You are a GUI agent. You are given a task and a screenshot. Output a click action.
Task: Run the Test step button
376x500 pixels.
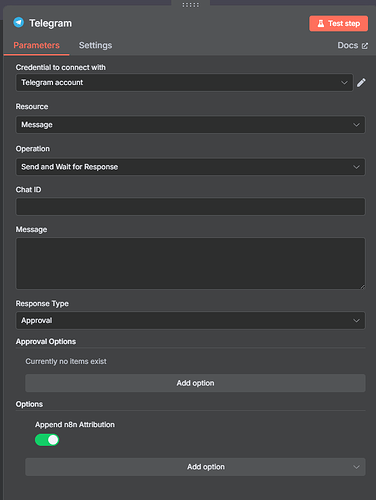click(x=338, y=23)
